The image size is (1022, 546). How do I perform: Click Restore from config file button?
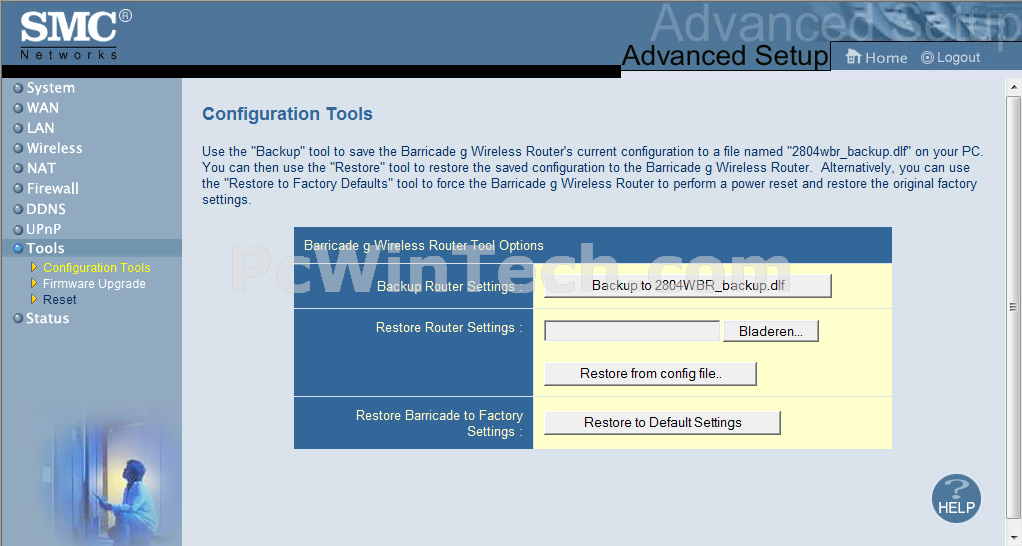[x=650, y=373]
